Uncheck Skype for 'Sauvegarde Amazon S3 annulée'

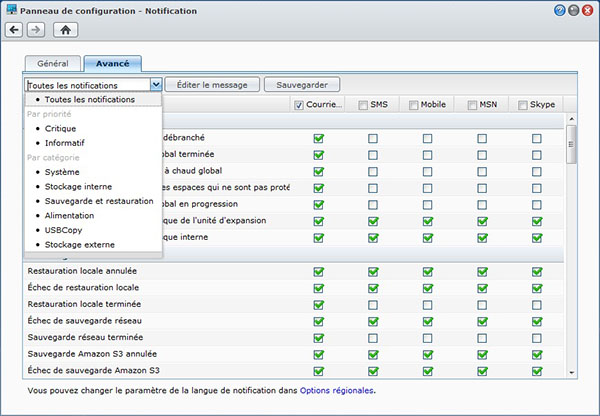coord(537,355)
